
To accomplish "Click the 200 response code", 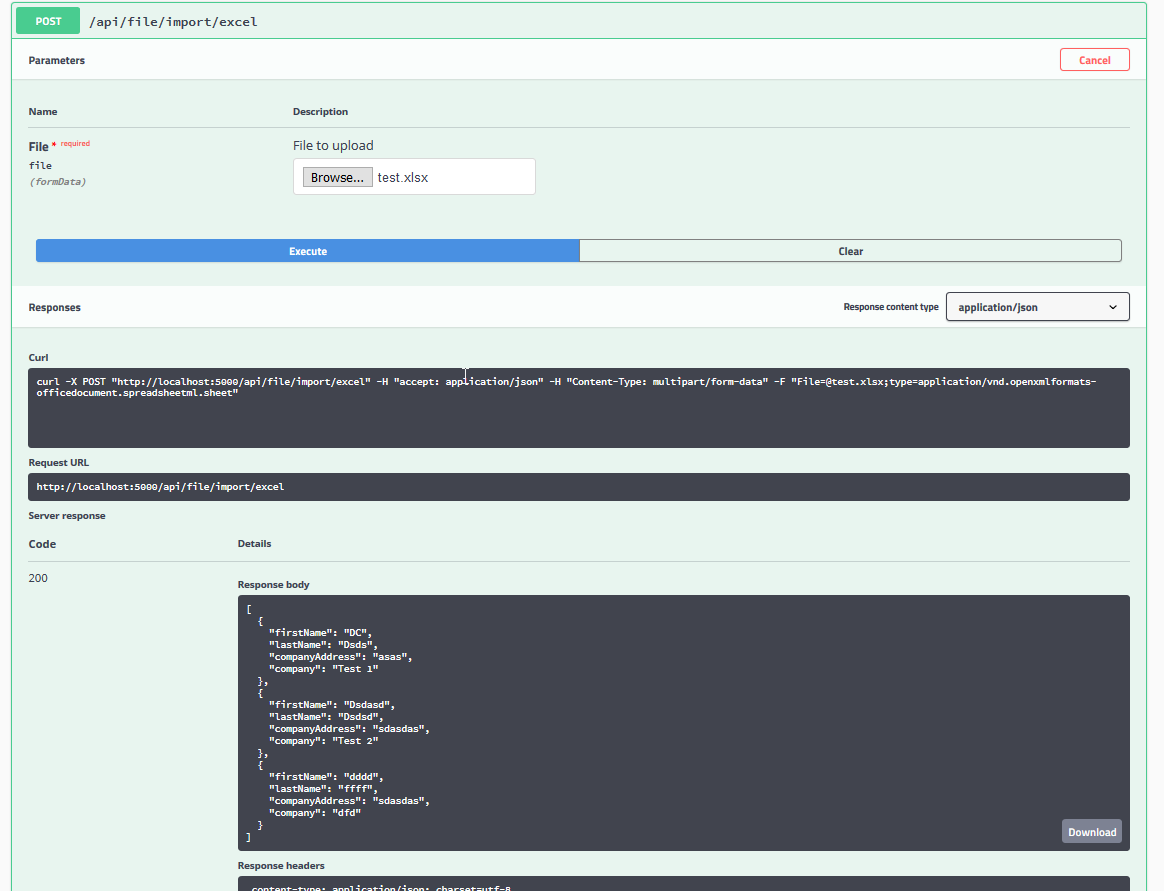I will tap(38, 578).
